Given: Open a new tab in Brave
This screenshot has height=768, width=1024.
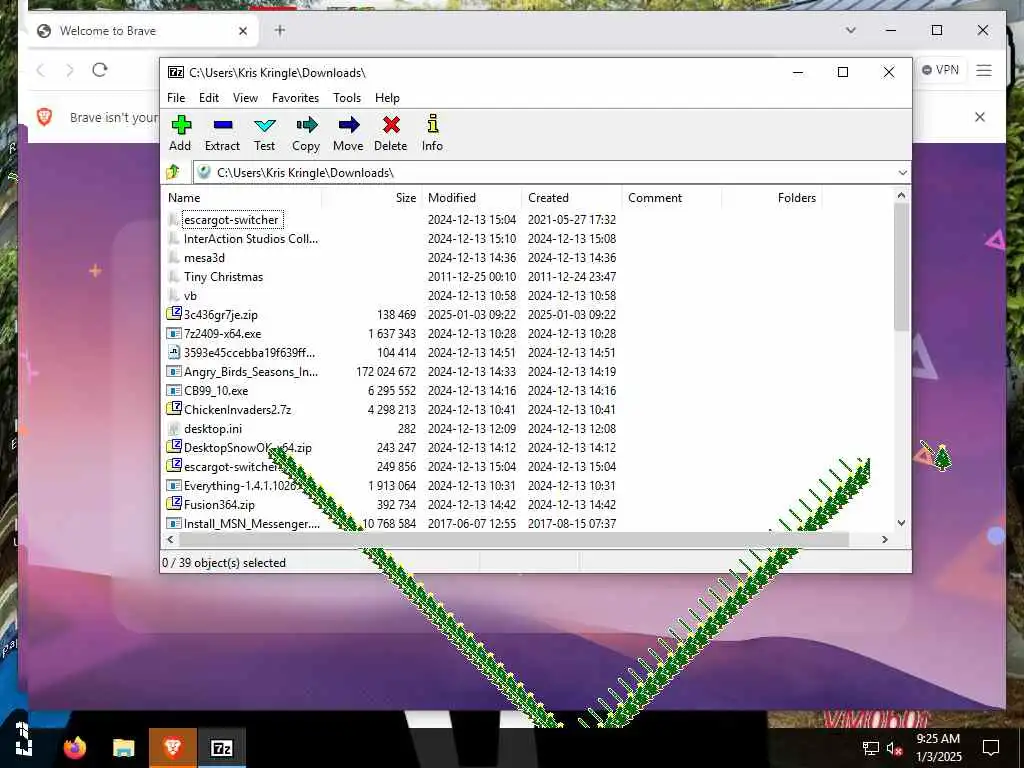Looking at the screenshot, I should pos(280,30).
